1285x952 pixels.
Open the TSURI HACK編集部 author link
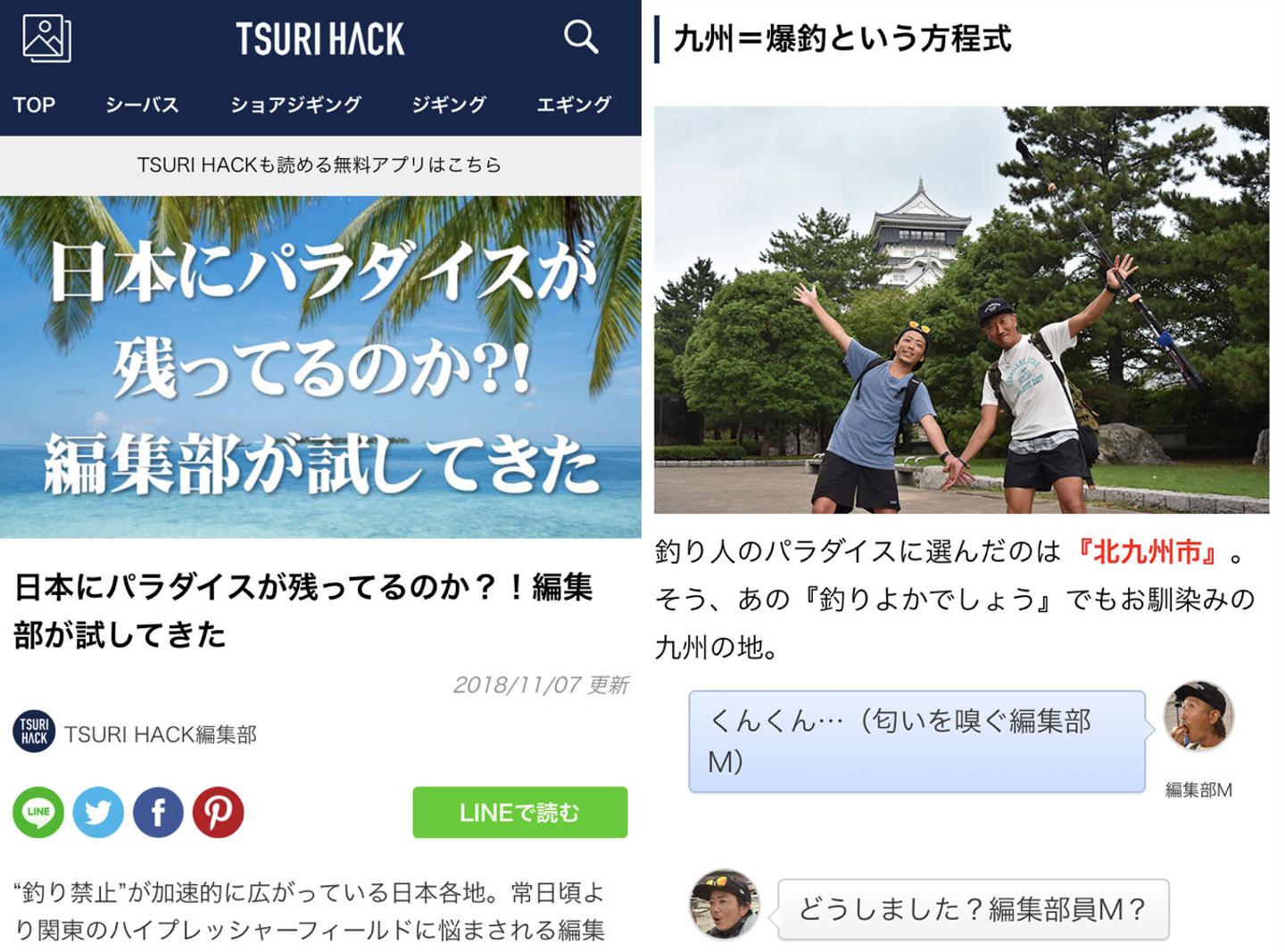161,733
